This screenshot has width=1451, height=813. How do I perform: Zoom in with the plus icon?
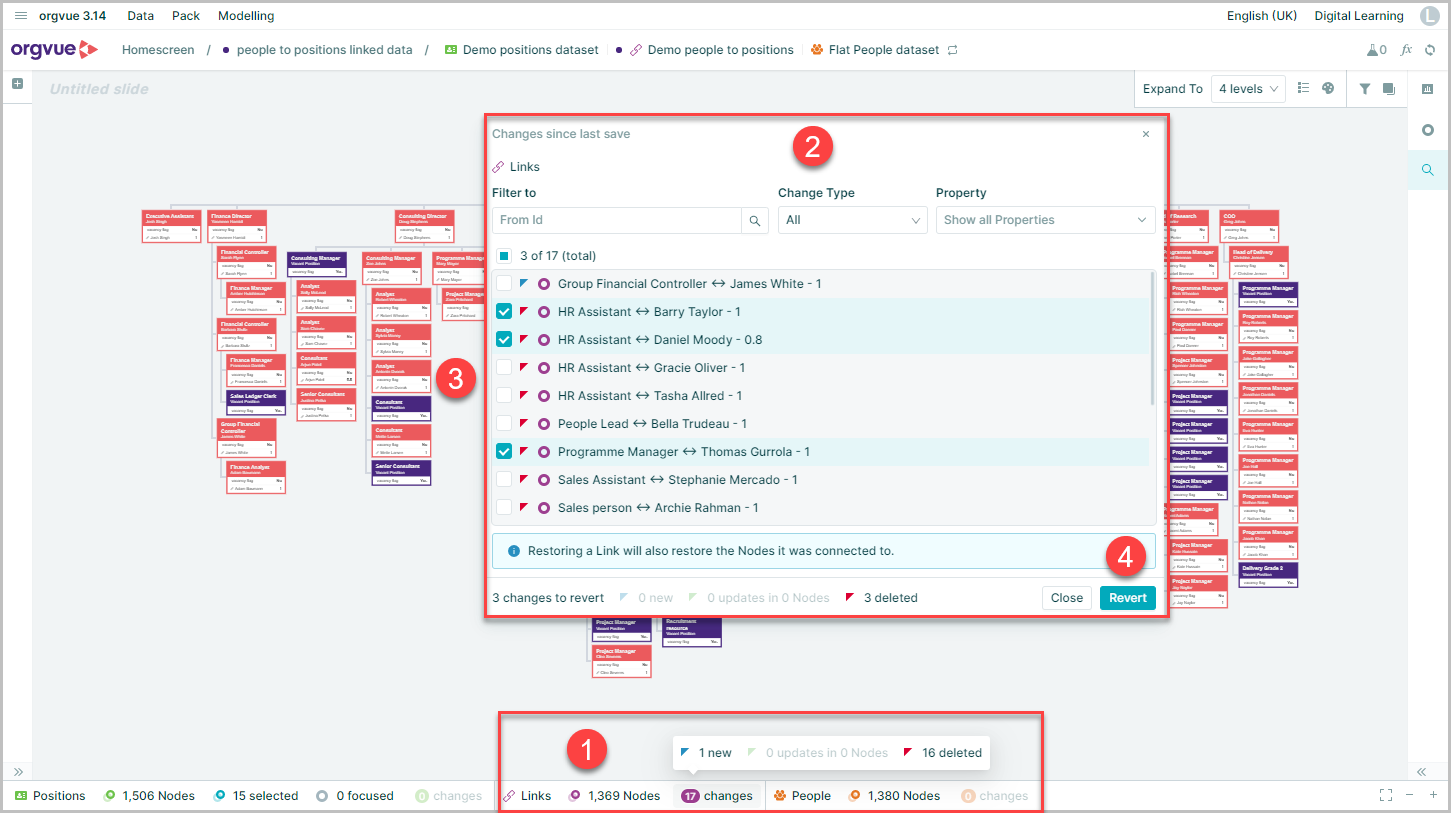point(1433,795)
